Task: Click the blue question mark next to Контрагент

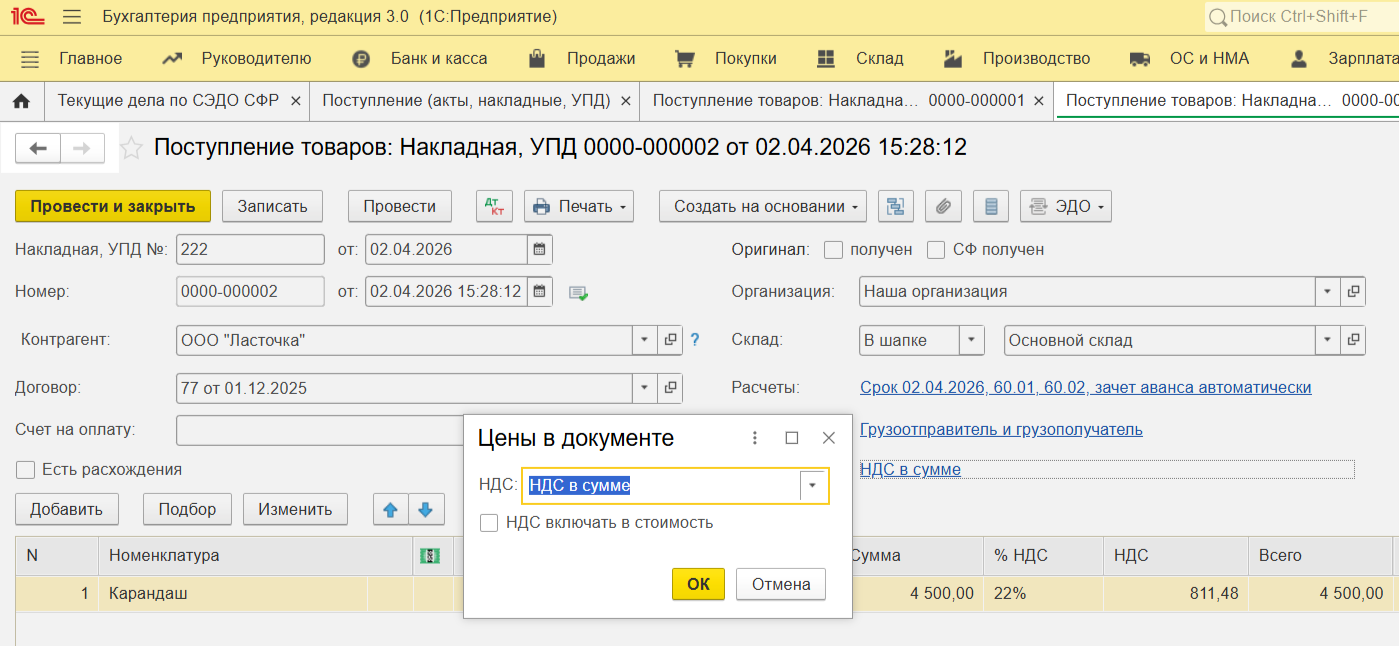Action: [x=695, y=340]
